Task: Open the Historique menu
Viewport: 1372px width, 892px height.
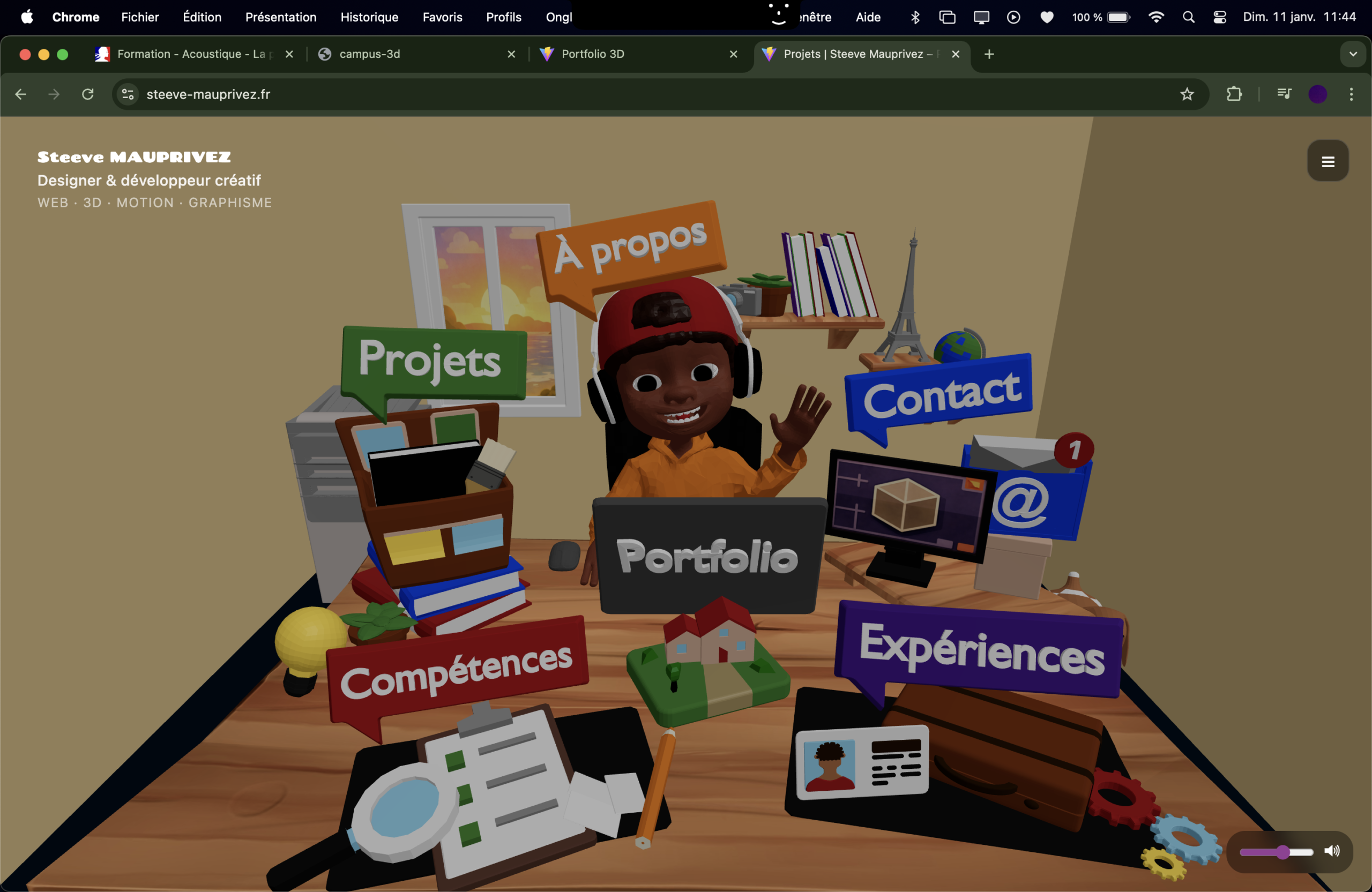Action: (369, 17)
